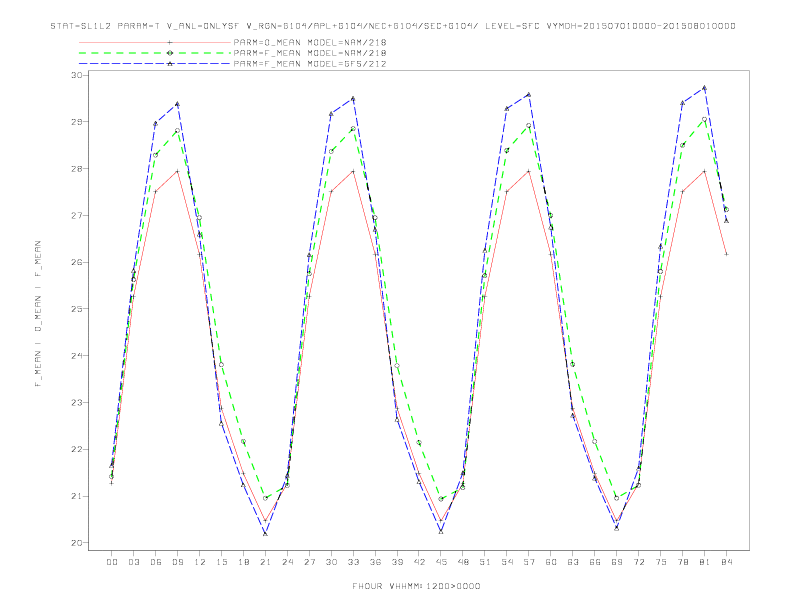Select legend text PARM=F_MEAN MODEL=GFS/212

tap(310, 64)
